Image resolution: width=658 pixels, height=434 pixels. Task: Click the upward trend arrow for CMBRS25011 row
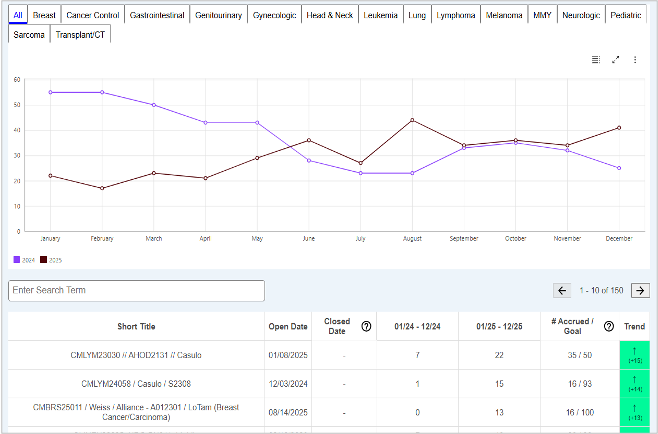tap(634, 408)
